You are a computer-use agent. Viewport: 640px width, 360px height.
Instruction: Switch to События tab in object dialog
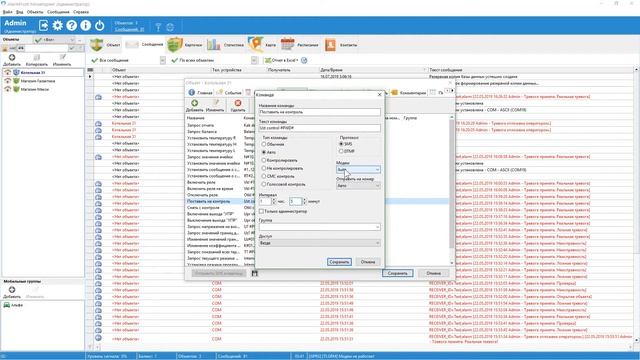click(x=229, y=93)
